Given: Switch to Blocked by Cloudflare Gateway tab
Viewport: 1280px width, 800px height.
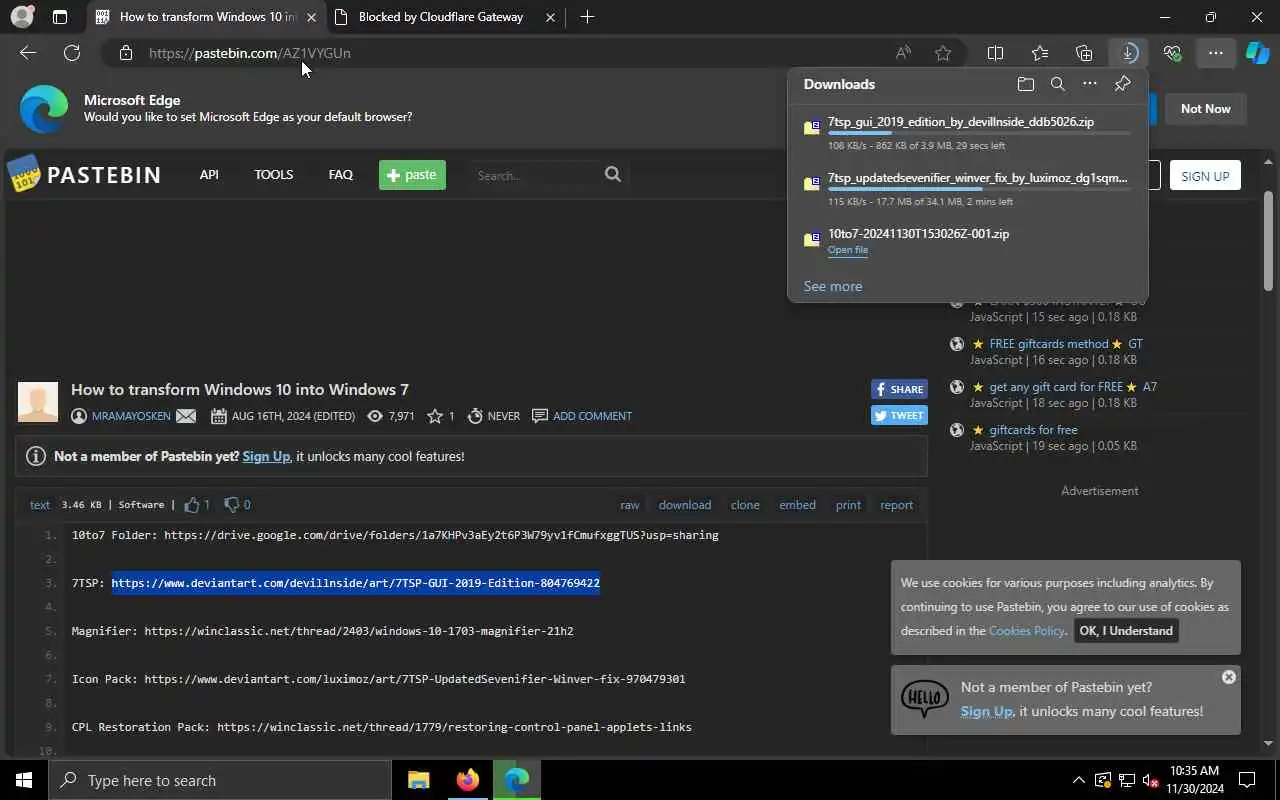Looking at the screenshot, I should (440, 17).
